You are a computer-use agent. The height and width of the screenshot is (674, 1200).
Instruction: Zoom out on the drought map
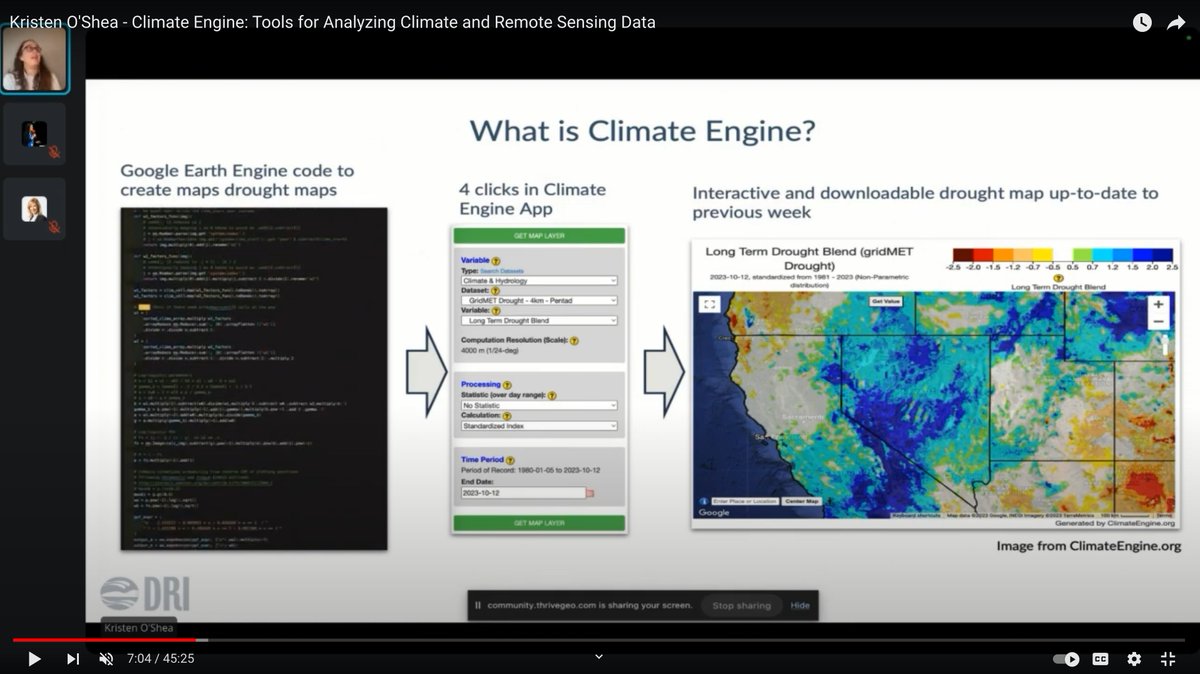tap(1158, 321)
